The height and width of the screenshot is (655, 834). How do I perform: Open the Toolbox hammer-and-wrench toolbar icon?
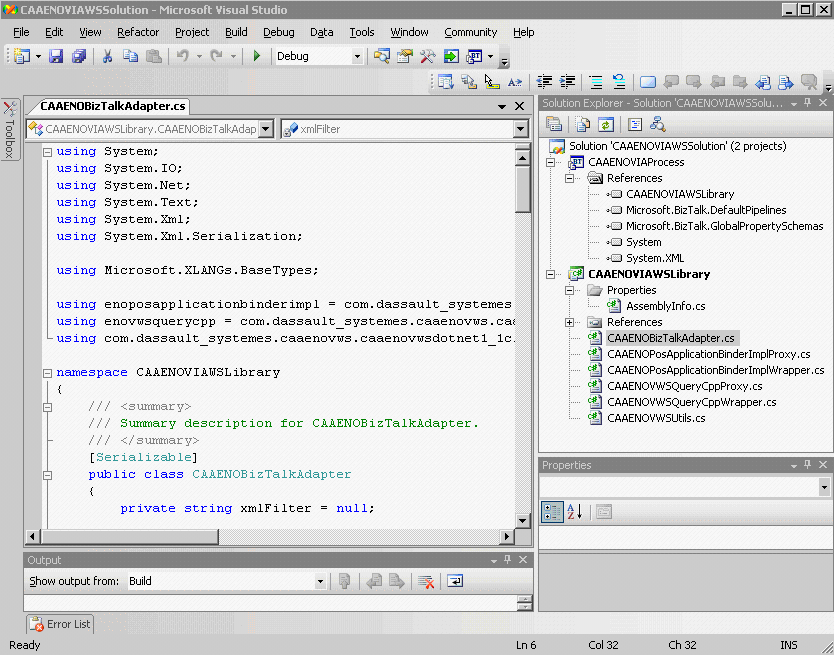click(428, 56)
